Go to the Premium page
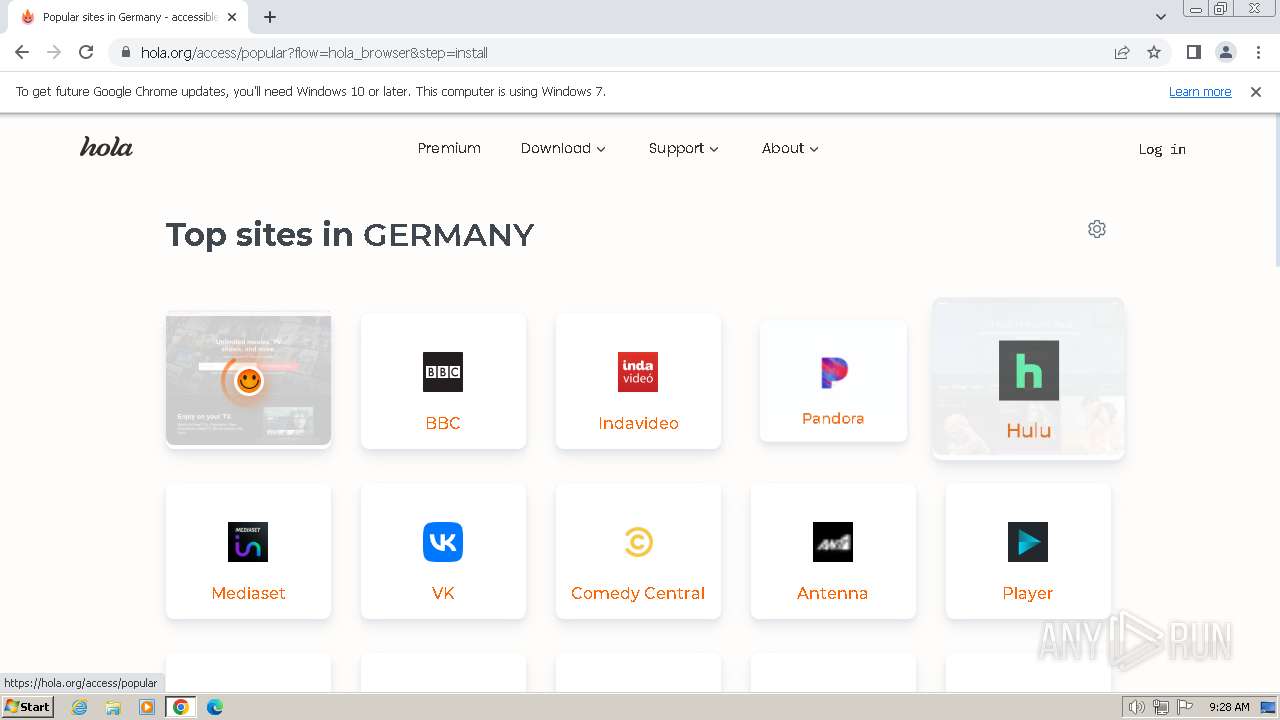 (x=449, y=148)
